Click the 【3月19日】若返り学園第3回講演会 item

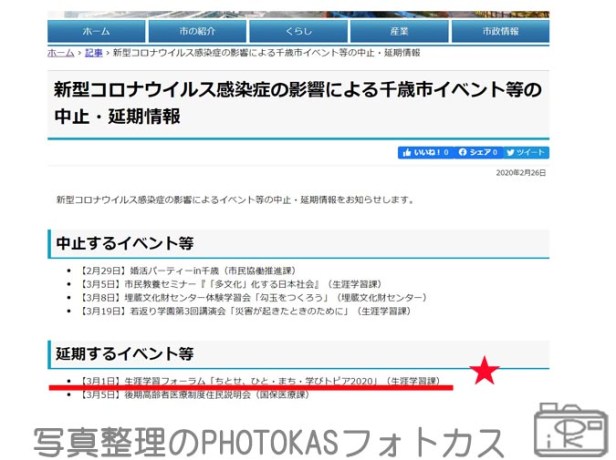tap(245, 311)
